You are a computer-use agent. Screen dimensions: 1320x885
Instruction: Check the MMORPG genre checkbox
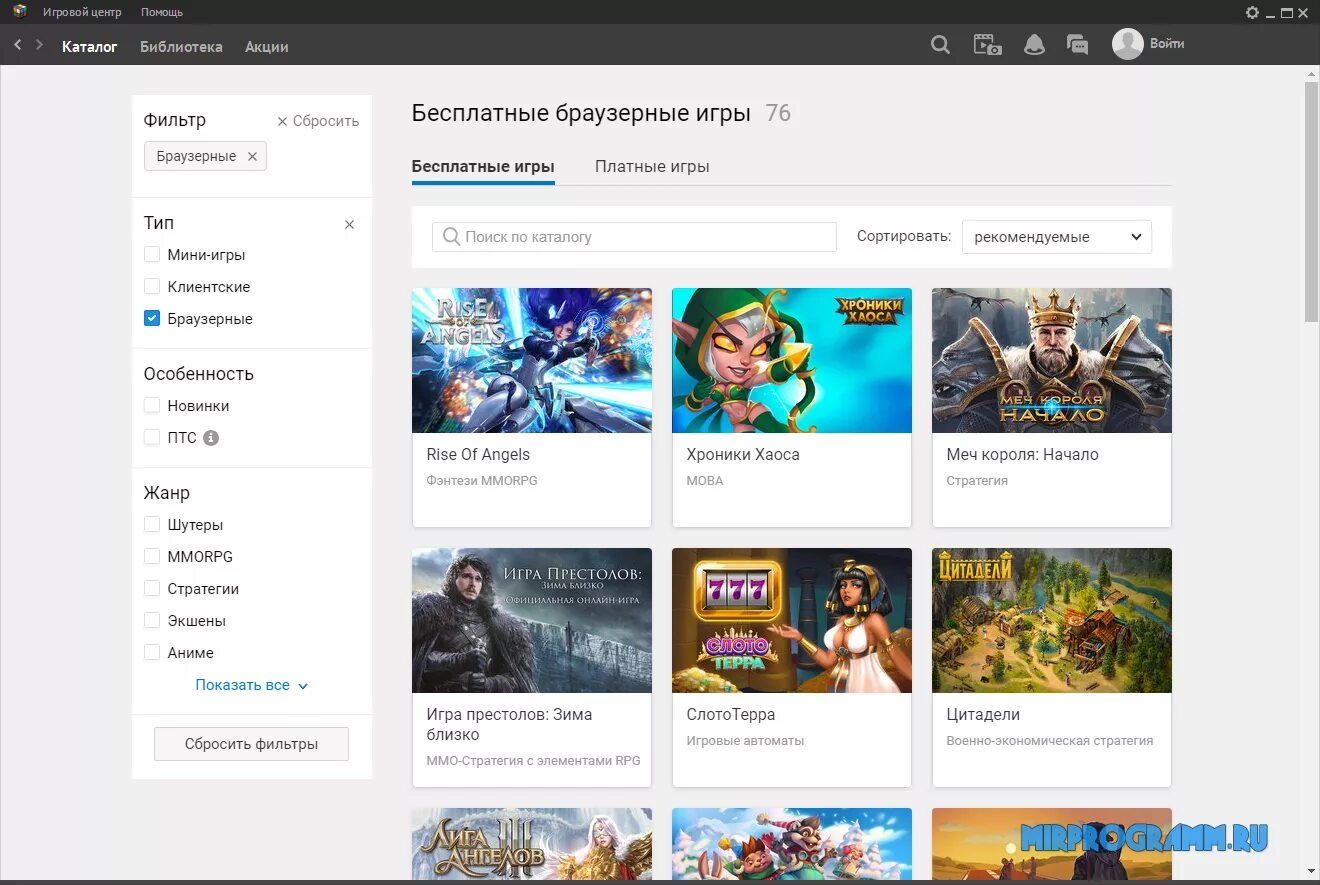[x=152, y=557]
